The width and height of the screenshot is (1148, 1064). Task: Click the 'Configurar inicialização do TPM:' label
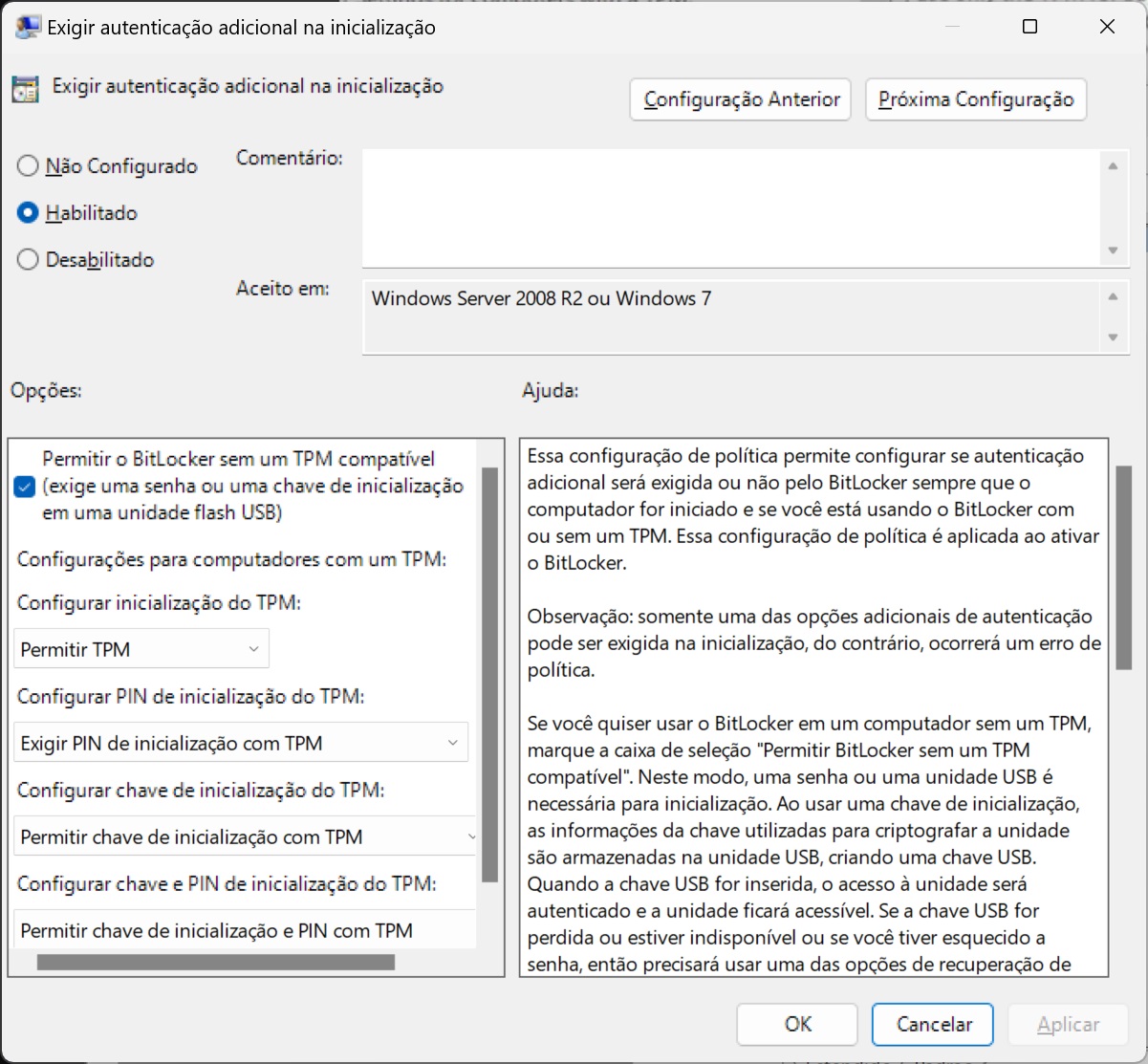coord(160,603)
